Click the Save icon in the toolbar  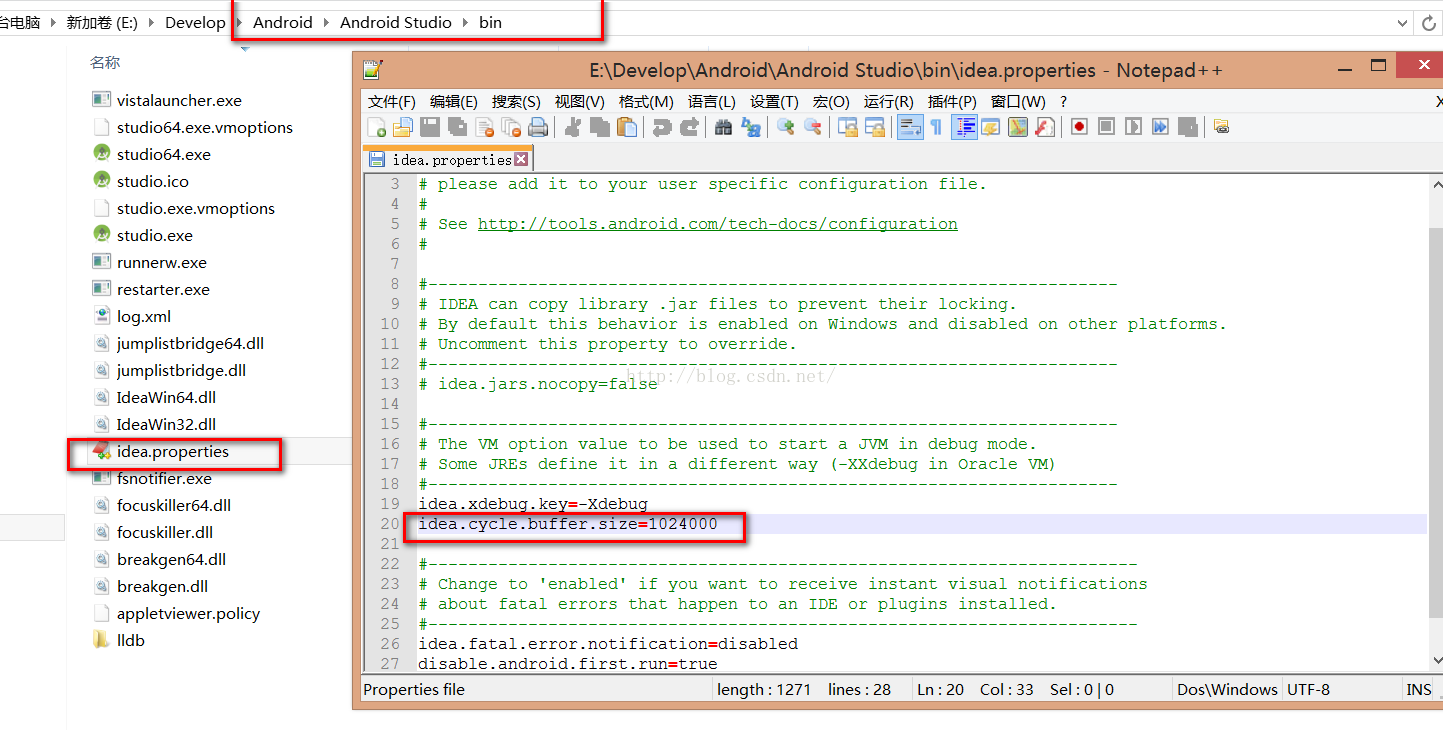(430, 127)
